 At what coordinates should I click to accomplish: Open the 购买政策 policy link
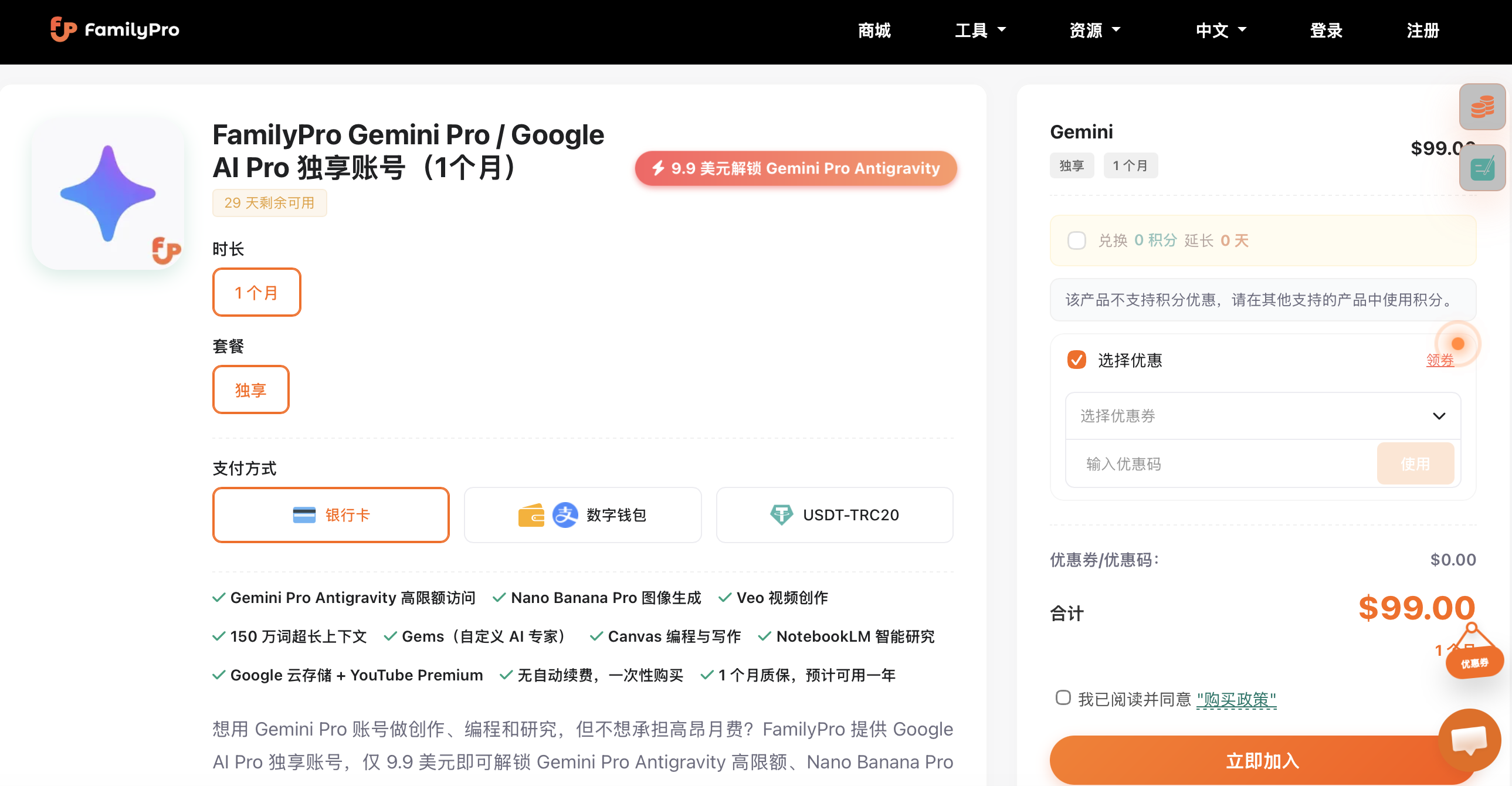tap(1236, 699)
